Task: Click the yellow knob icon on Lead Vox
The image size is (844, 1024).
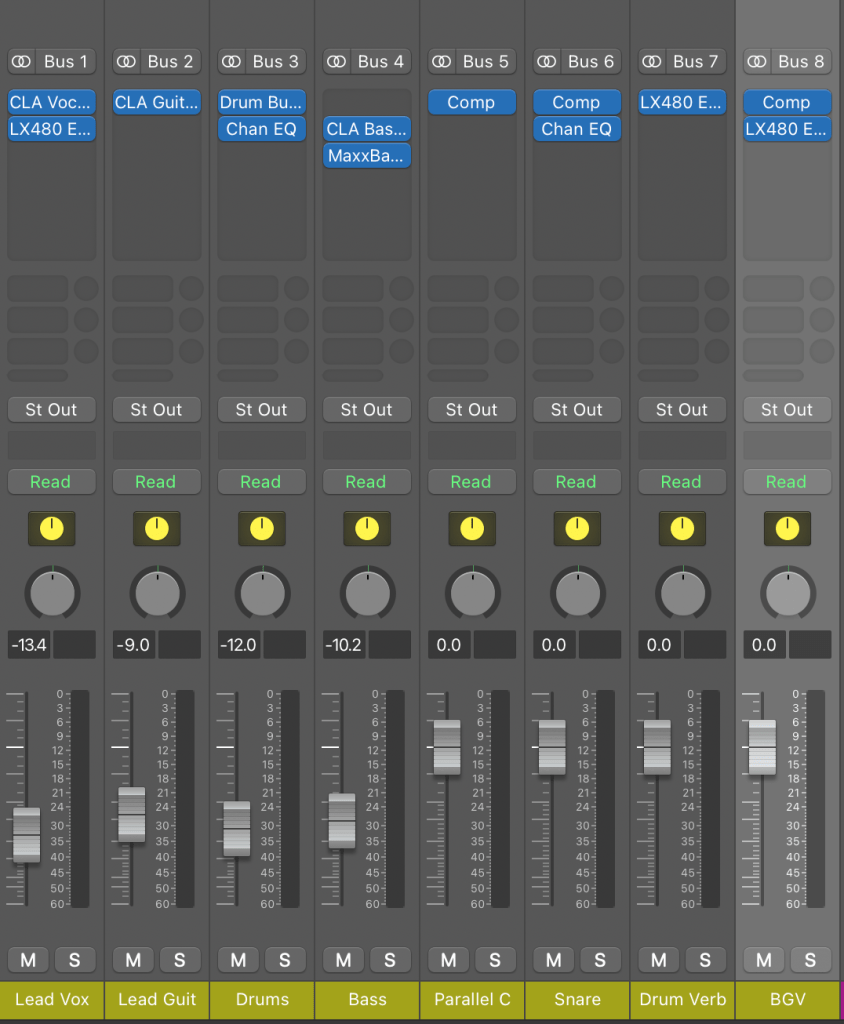Action: tap(51, 528)
